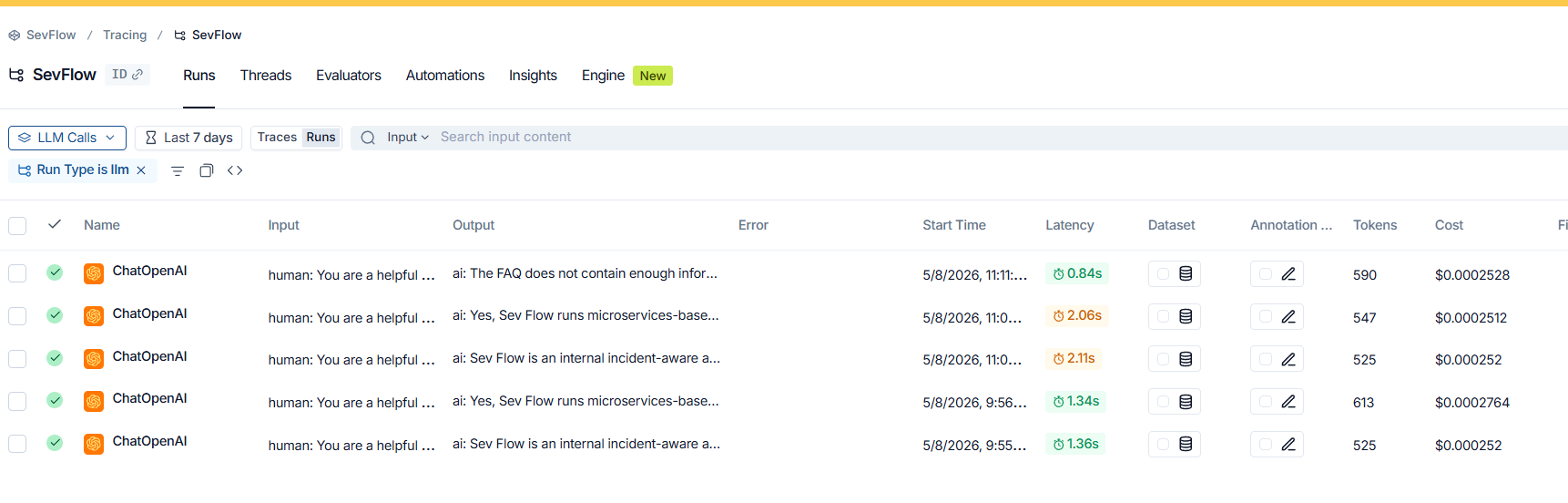This screenshot has height=503, width=1568.
Task: Open the Threads tab
Action: pyautogui.click(x=266, y=76)
